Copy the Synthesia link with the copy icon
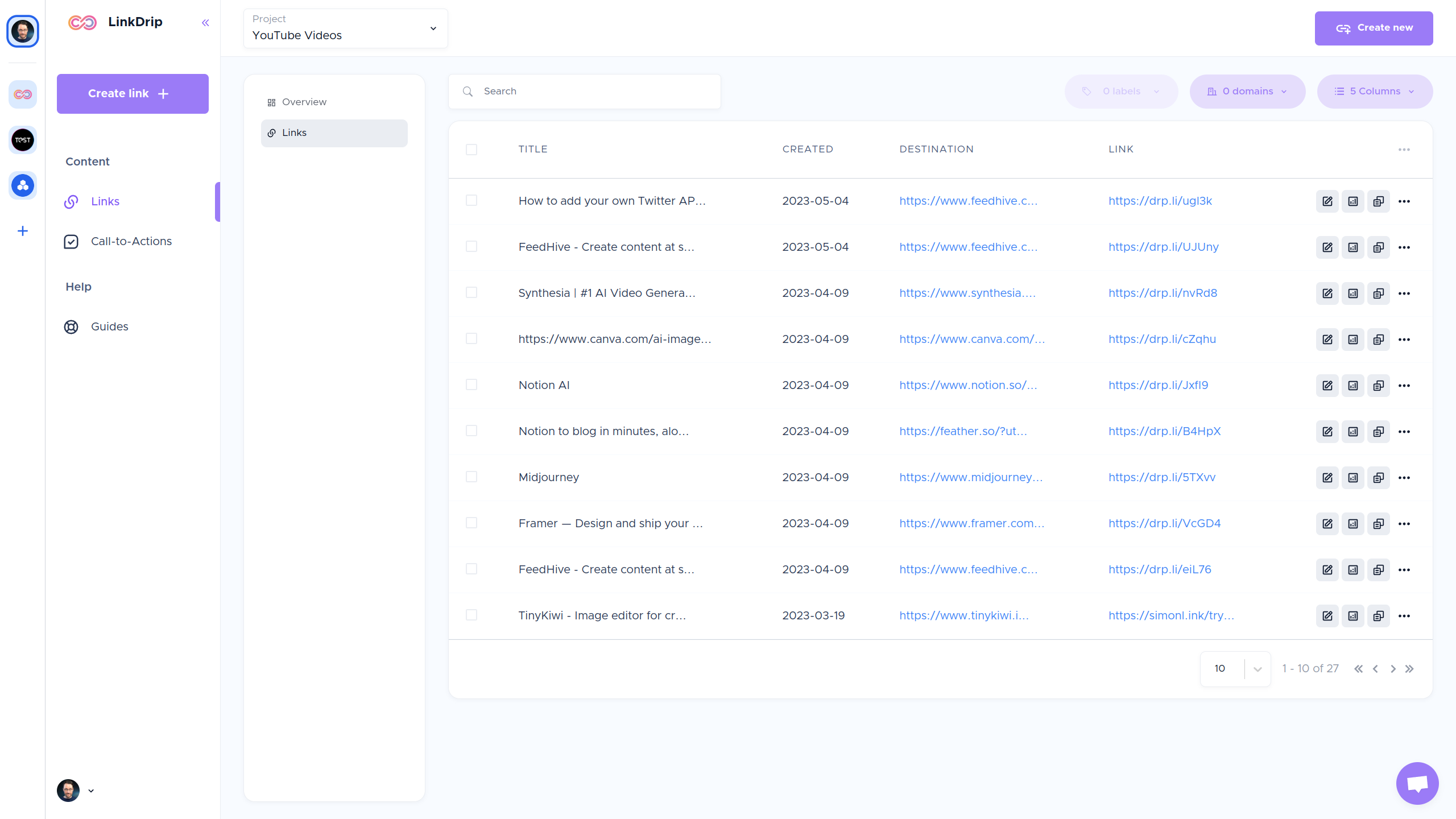 pyautogui.click(x=1378, y=293)
